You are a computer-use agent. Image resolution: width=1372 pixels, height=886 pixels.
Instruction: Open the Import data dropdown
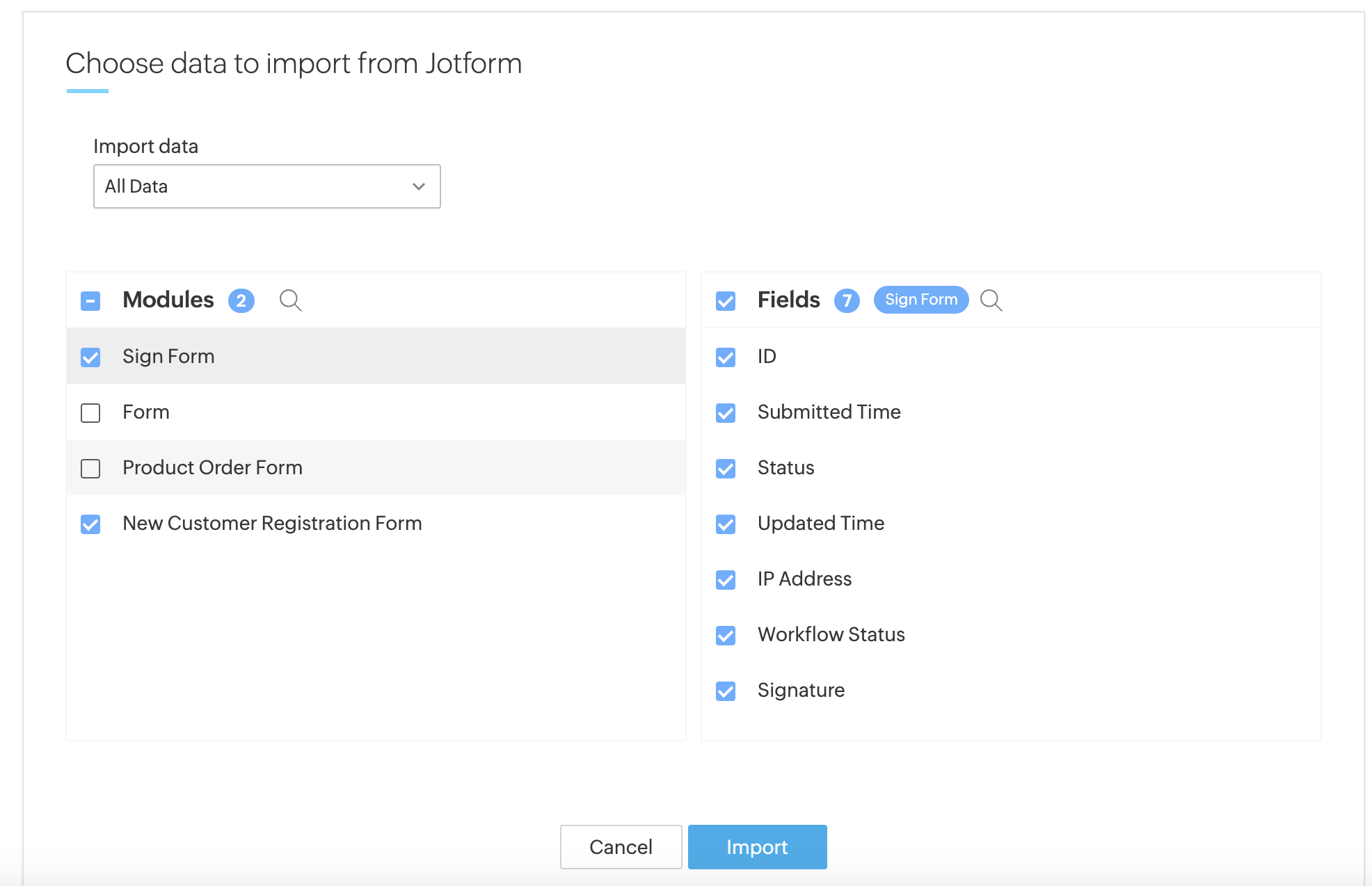pos(266,186)
